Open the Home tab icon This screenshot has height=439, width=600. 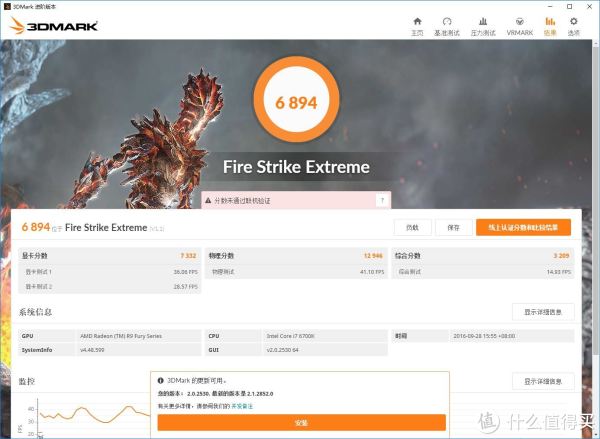417,21
